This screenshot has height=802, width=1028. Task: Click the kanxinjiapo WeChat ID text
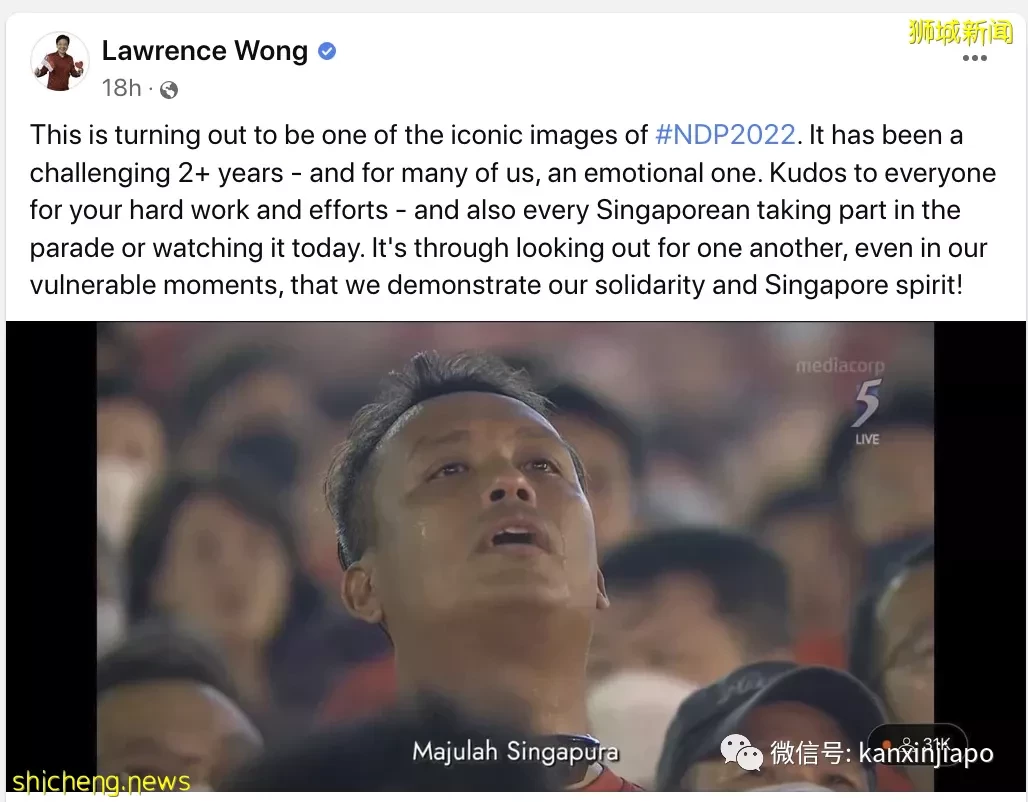click(x=926, y=753)
